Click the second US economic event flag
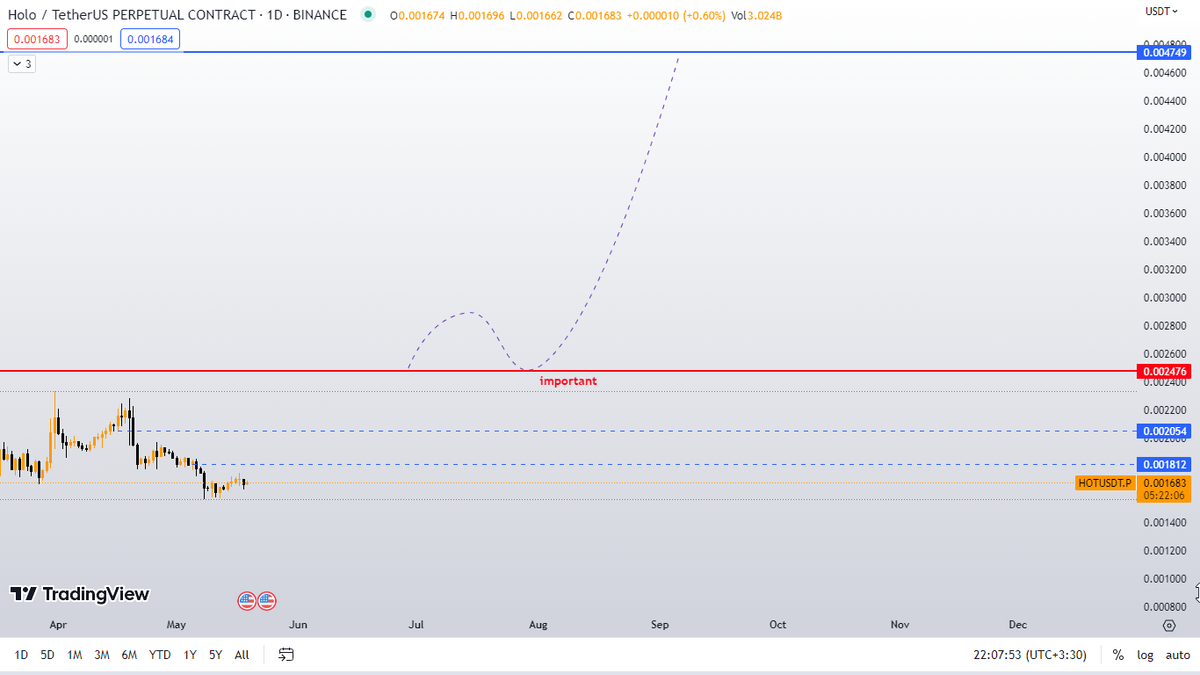 pos(266,601)
